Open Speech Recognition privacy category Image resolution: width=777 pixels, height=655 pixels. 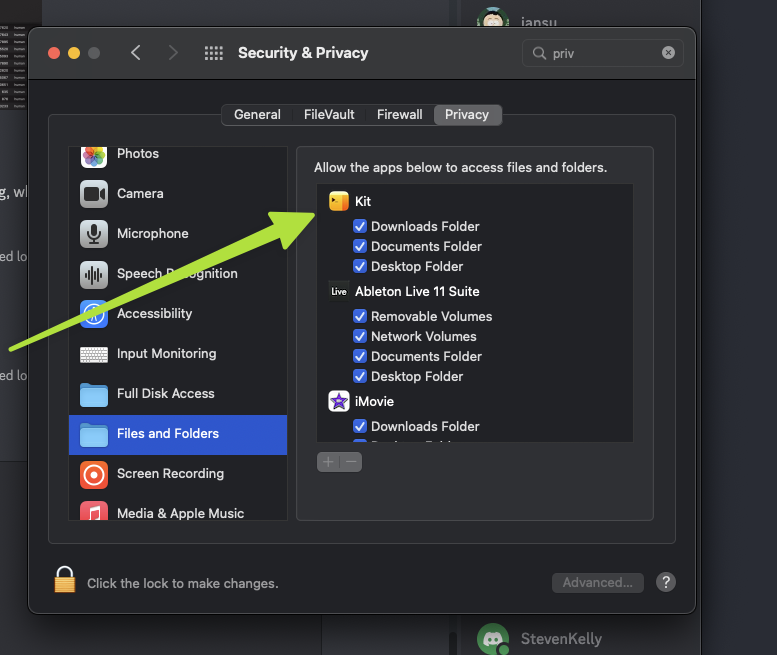point(178,273)
